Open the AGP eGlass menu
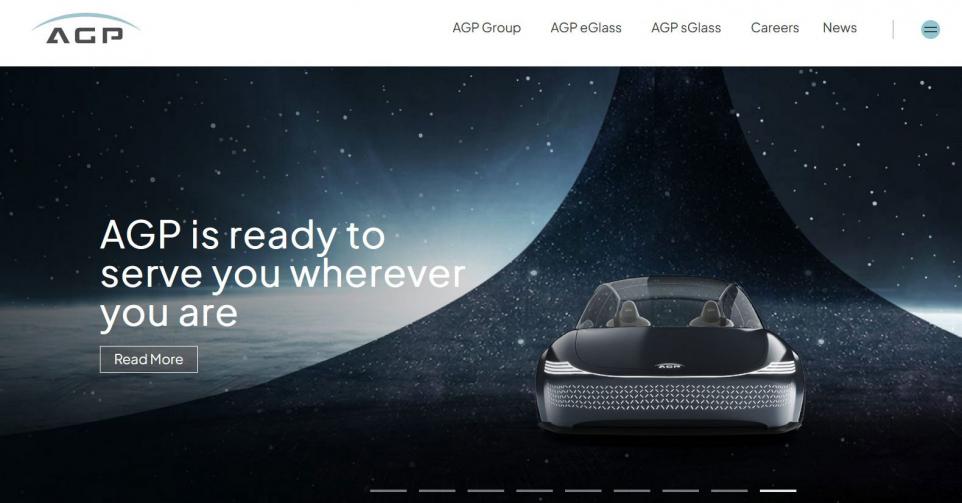Image resolution: width=962 pixels, height=503 pixels. point(586,28)
